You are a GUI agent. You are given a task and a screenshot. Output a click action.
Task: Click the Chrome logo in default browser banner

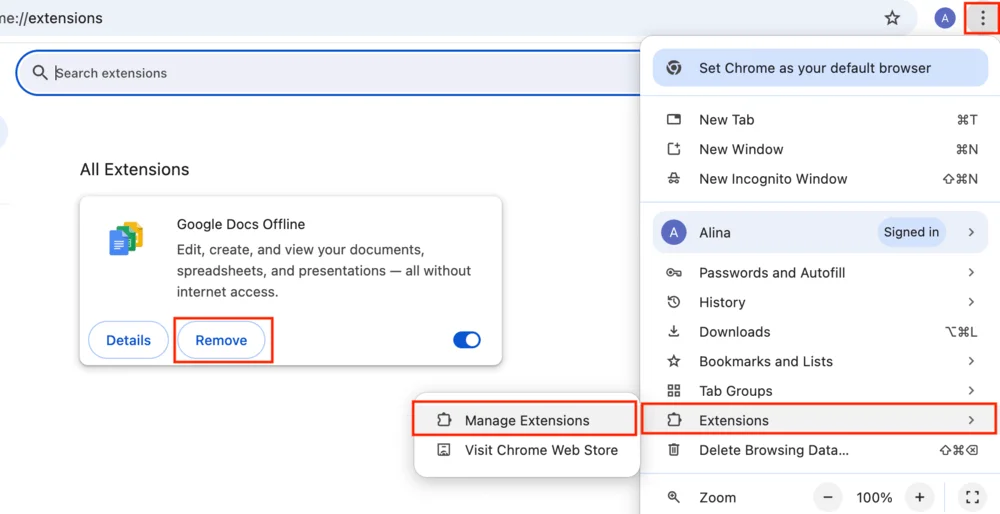coord(675,68)
